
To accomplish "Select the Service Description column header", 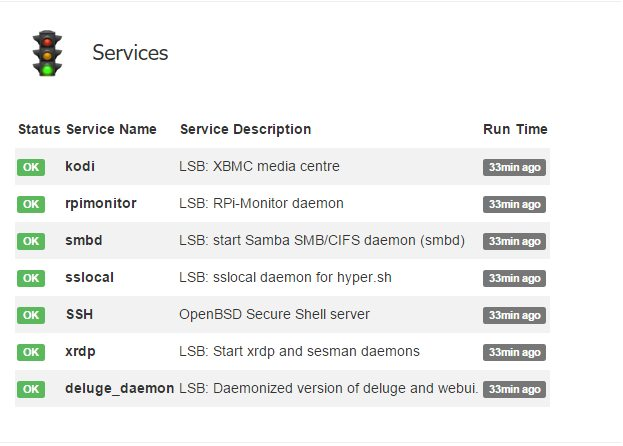I will click(246, 129).
